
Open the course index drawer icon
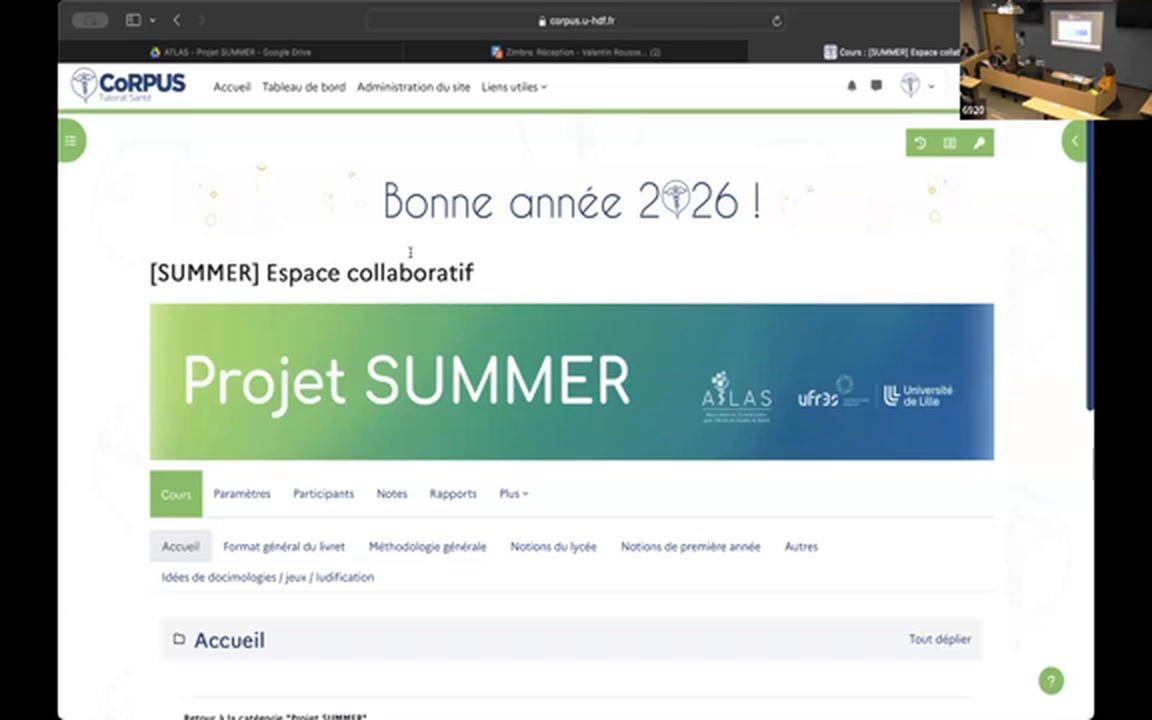tap(71, 141)
